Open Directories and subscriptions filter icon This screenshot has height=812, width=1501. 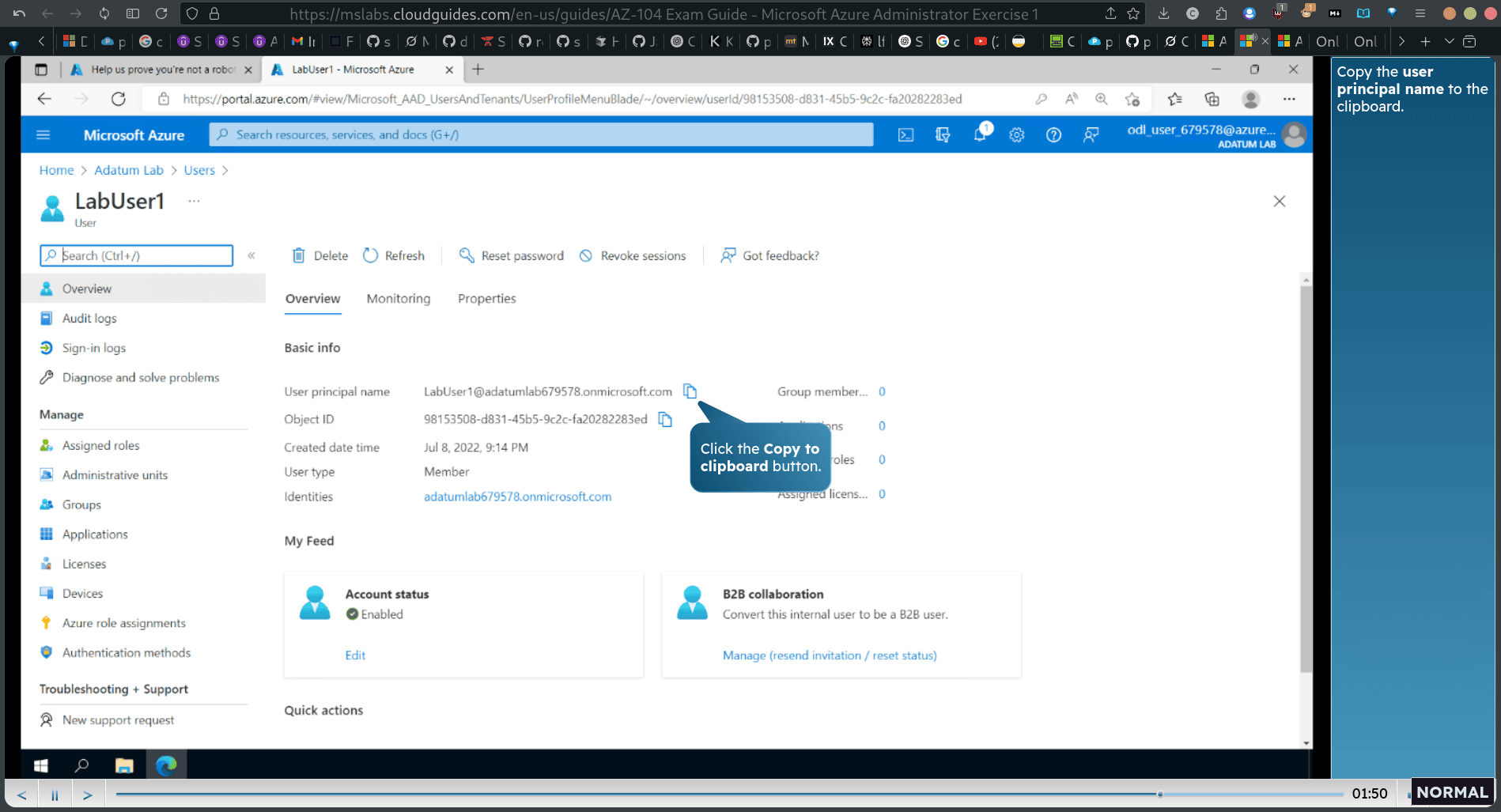(943, 135)
